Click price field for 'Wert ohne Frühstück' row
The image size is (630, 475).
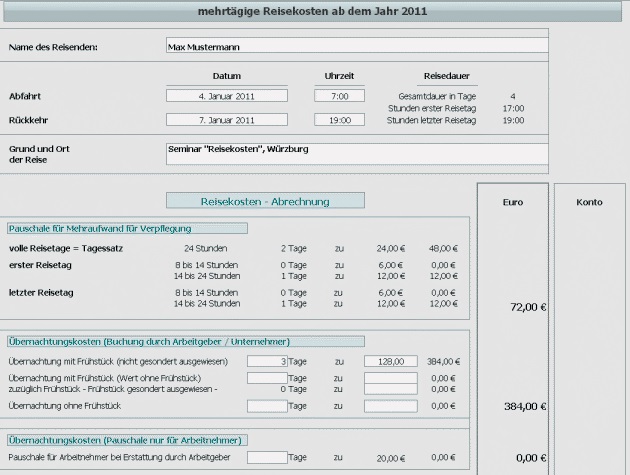[391, 378]
